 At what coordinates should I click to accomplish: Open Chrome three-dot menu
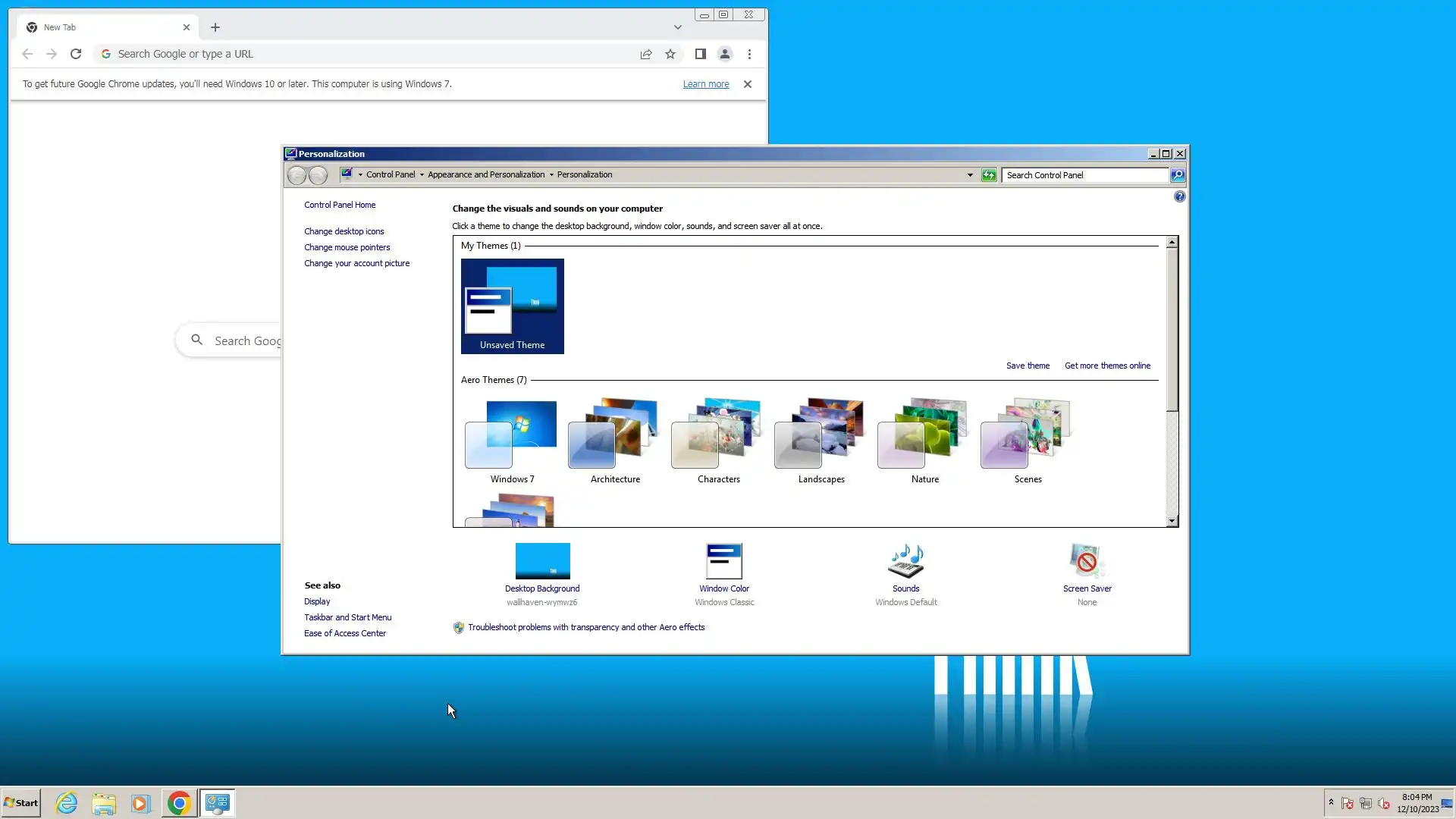[x=749, y=54]
